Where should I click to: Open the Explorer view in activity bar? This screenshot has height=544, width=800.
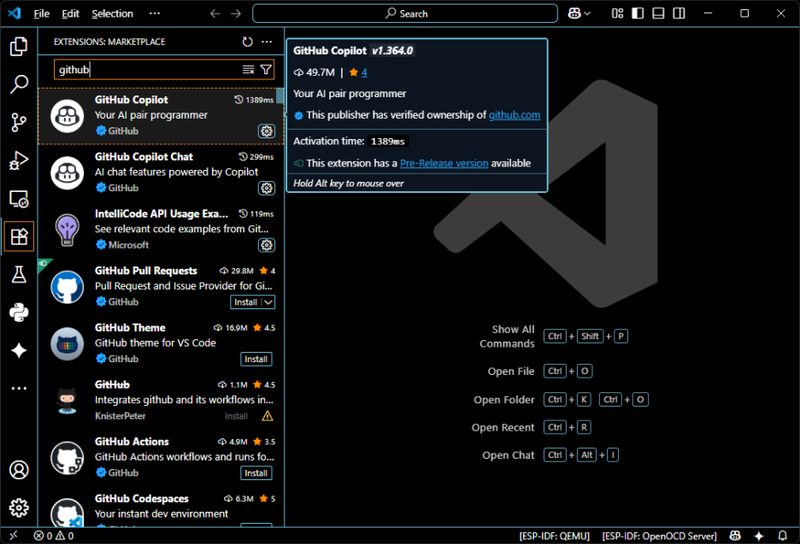pos(18,46)
